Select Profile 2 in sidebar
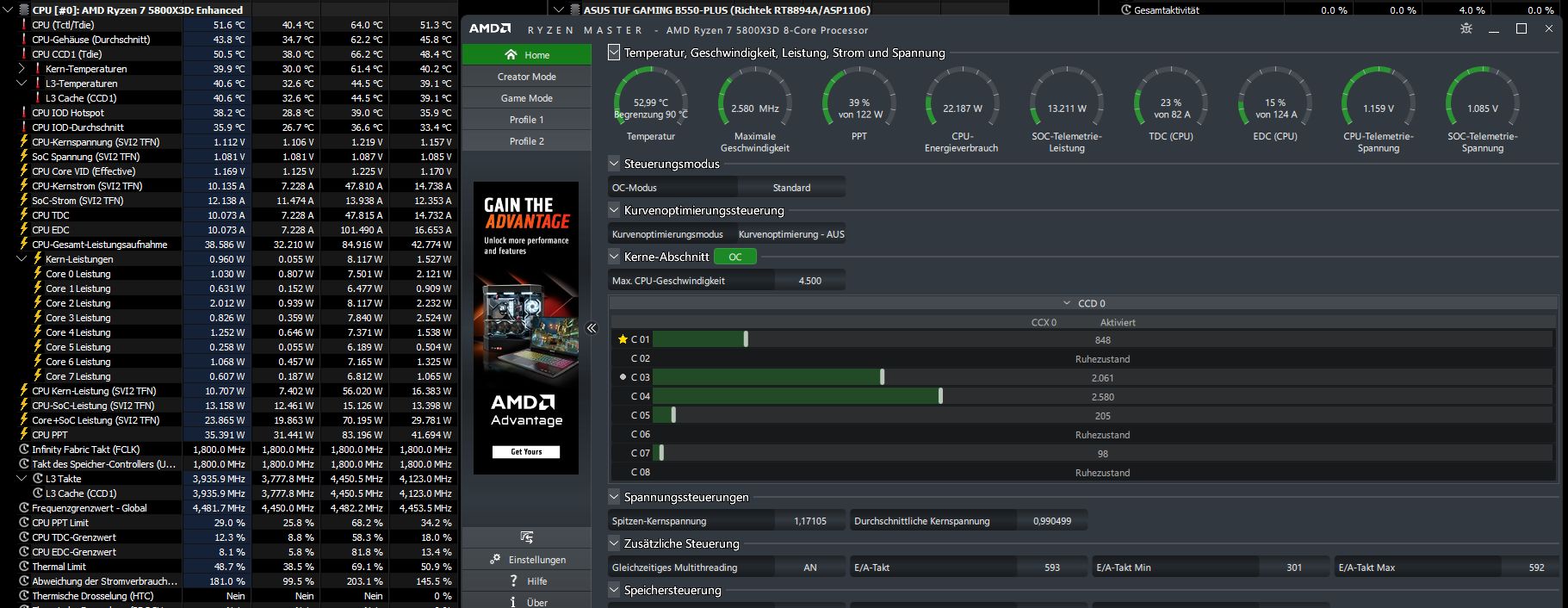The height and width of the screenshot is (608, 1568). click(x=527, y=141)
